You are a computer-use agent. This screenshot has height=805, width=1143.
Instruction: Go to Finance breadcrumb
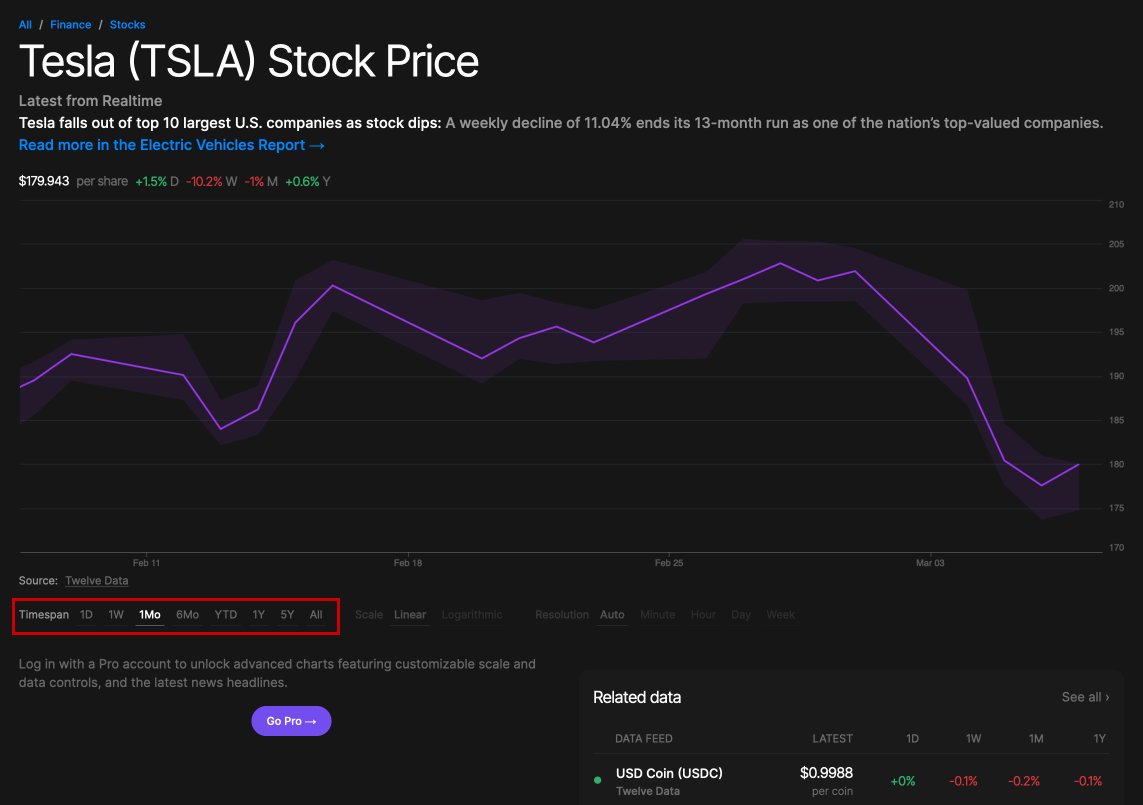coord(71,25)
